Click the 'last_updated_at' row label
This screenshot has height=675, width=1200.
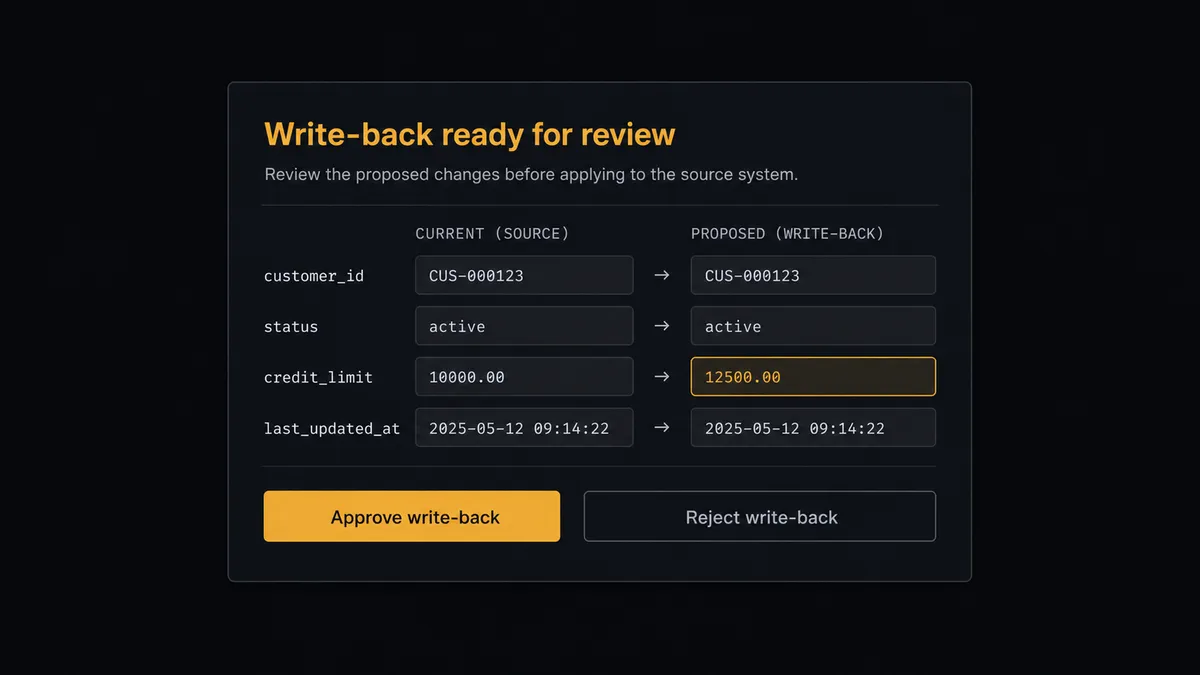point(332,429)
